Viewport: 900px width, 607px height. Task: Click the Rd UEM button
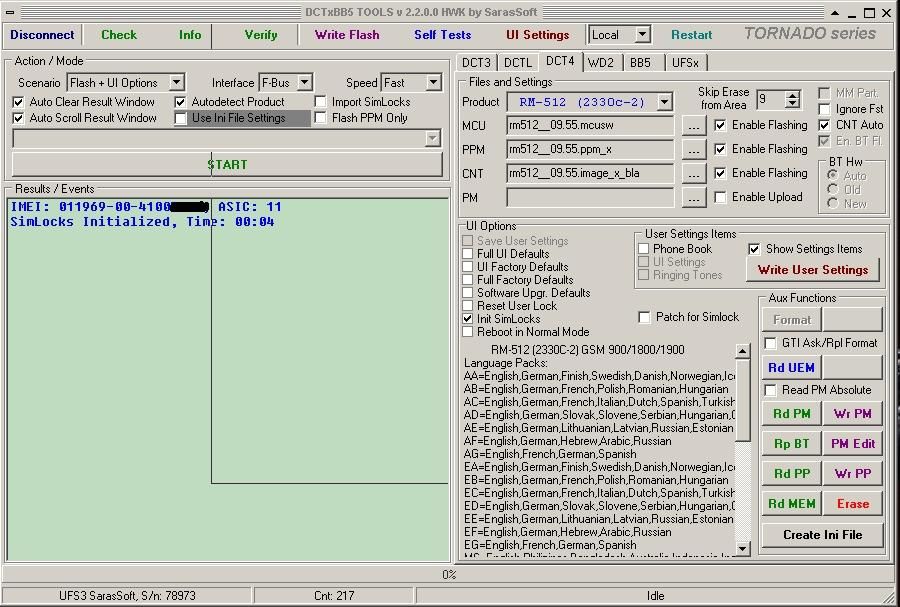point(791,368)
